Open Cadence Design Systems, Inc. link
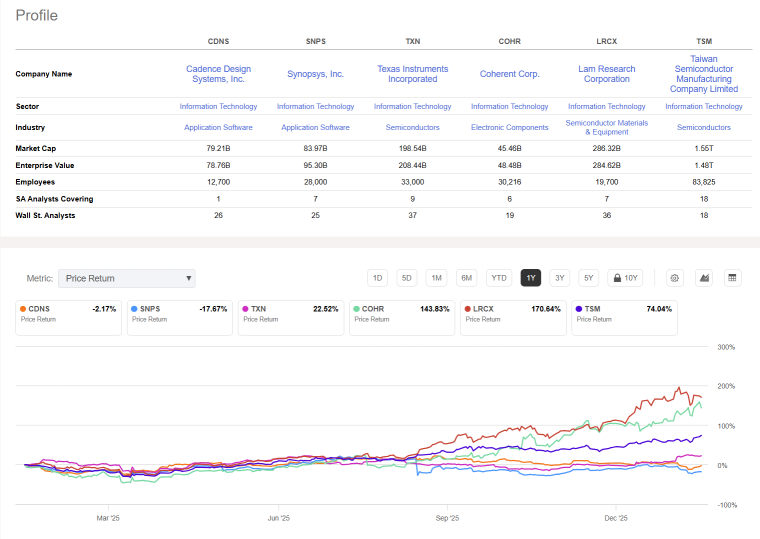The height and width of the screenshot is (539, 760). 219,74
